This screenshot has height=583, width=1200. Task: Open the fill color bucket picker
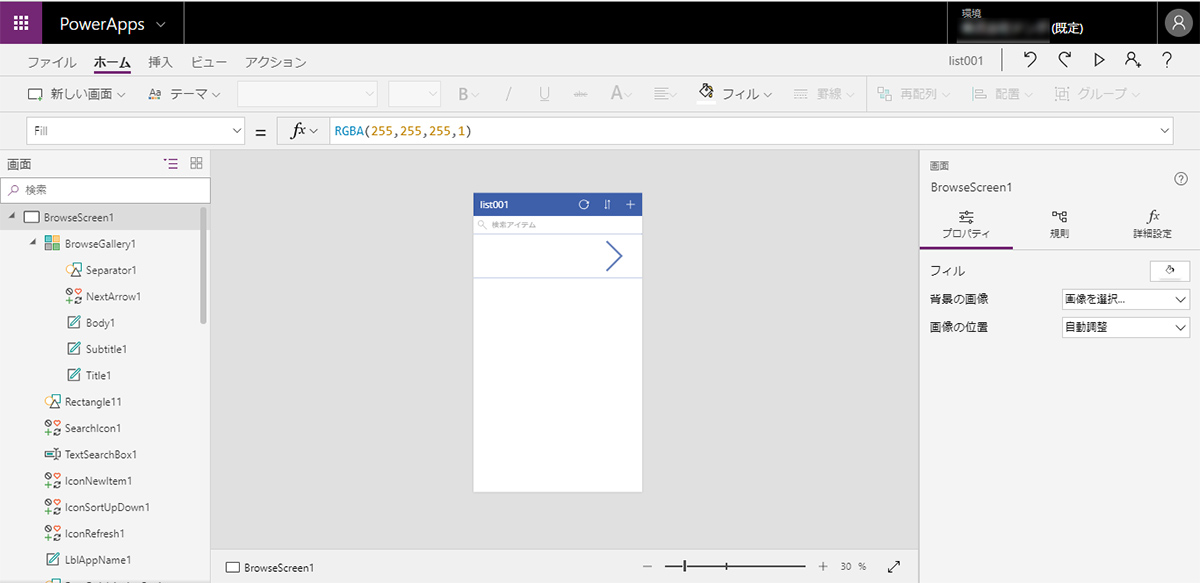(1169, 270)
